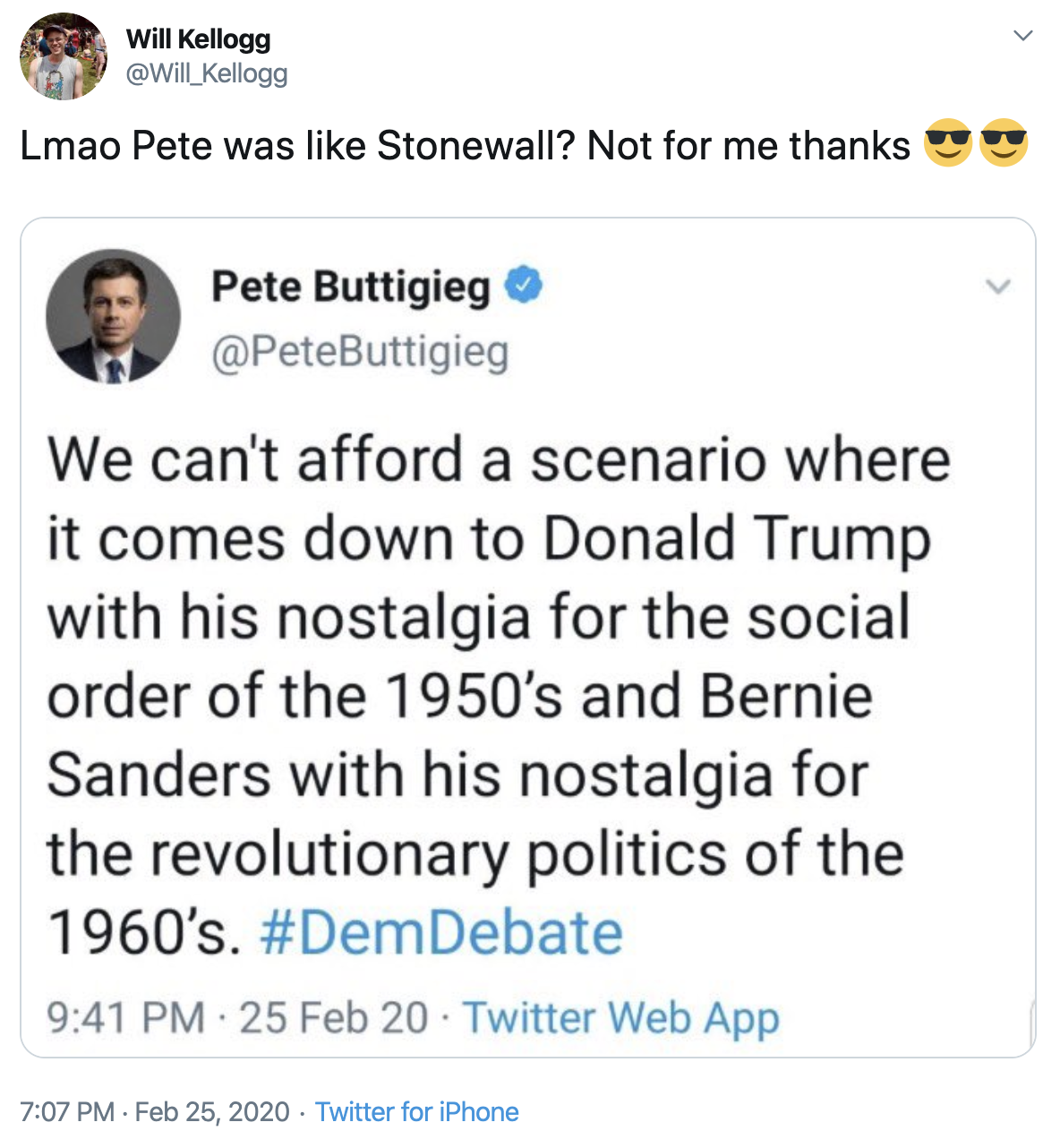The image size is (1060, 1148).
Task: Open the Pete Buttigieg display name
Action: click(351, 287)
